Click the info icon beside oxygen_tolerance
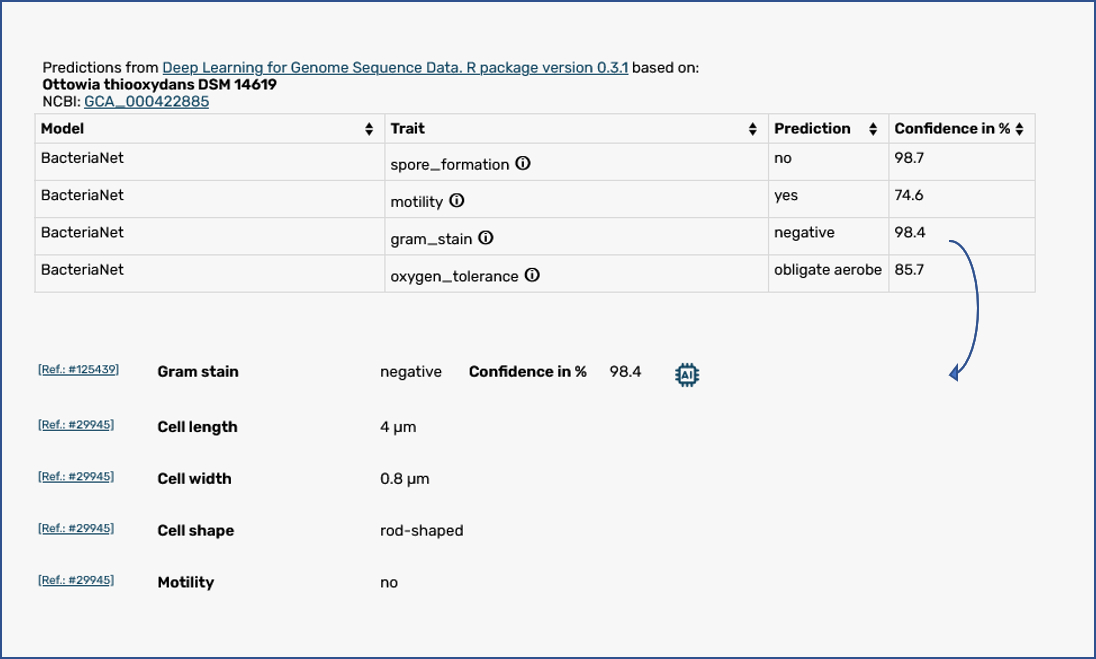Viewport: 1096px width, 659px height. (532, 275)
